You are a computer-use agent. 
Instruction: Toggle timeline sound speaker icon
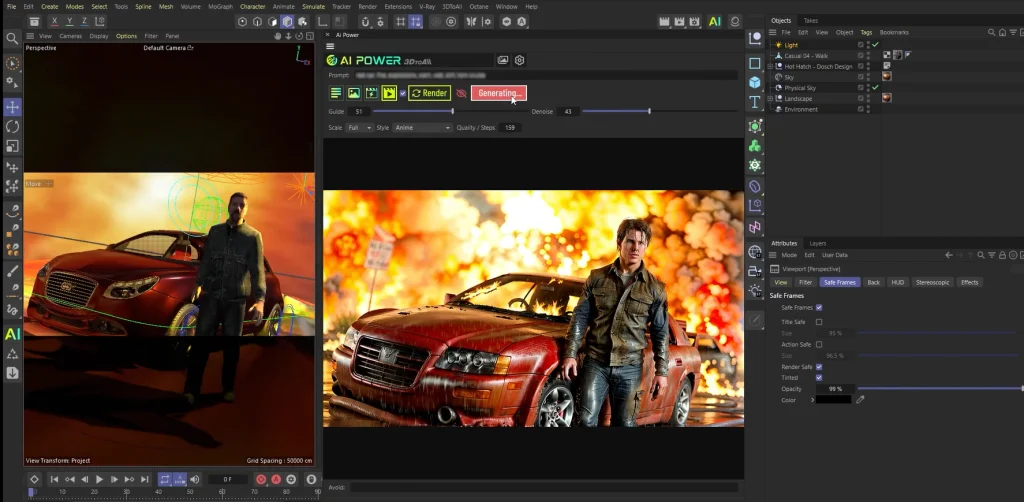195,479
